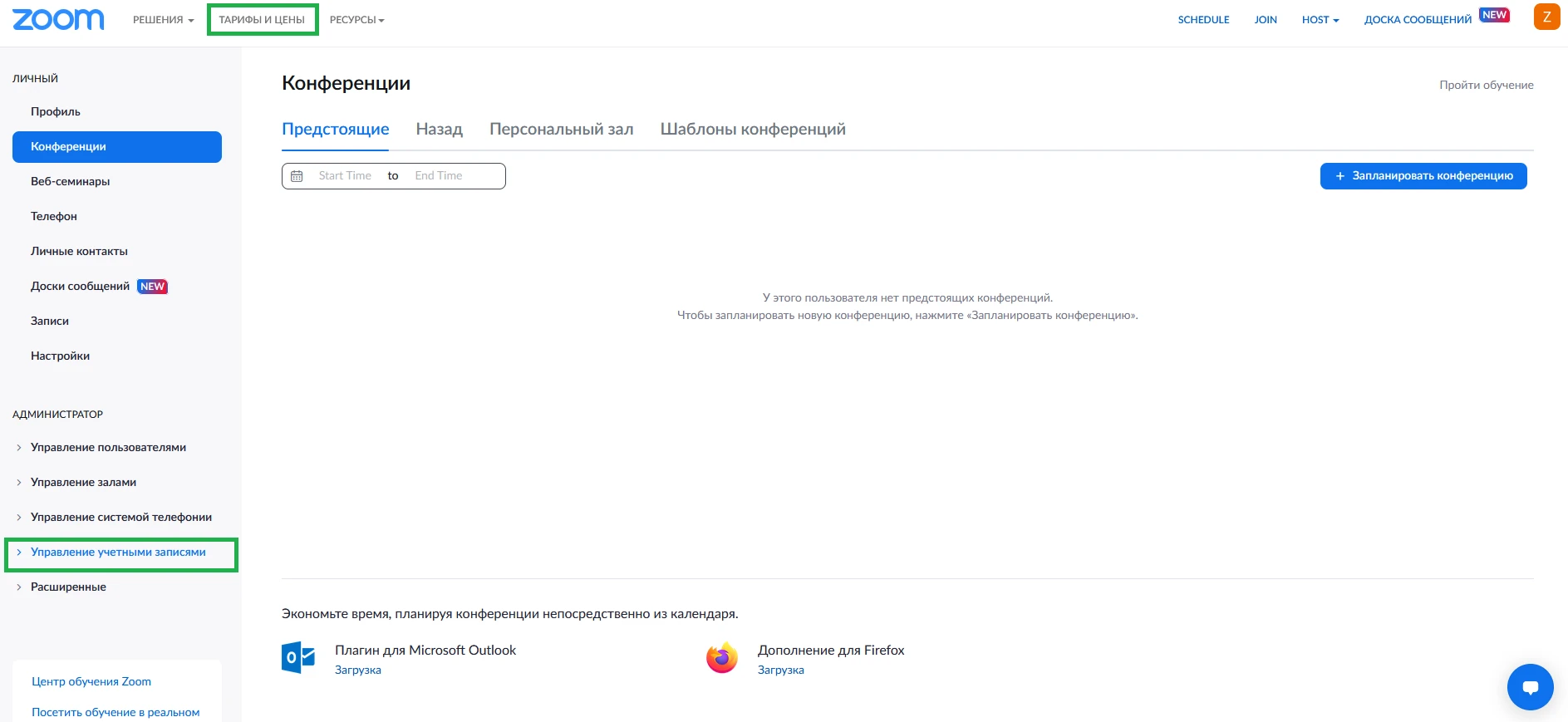Open the Ресурсы dropdown menu
Screen dimensions: 1568x722
356,20
